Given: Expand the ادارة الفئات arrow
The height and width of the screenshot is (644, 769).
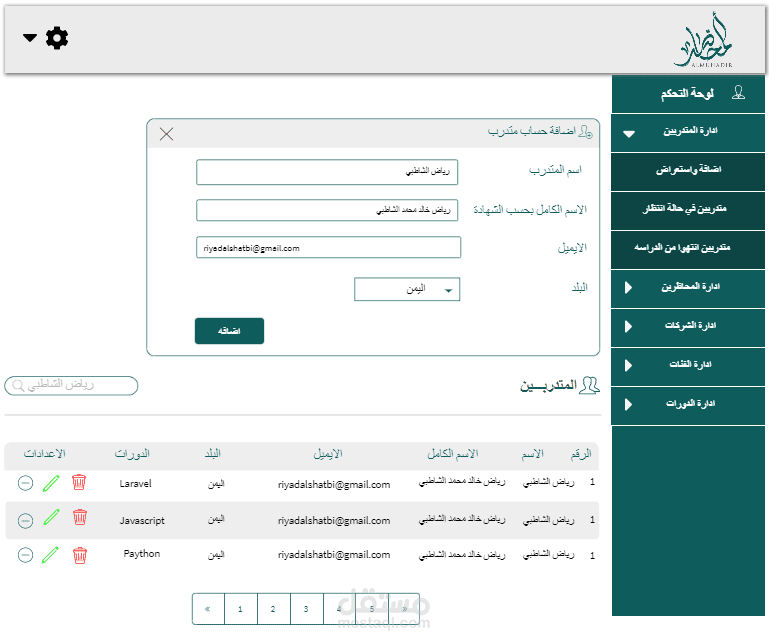Looking at the screenshot, I should coord(628,365).
